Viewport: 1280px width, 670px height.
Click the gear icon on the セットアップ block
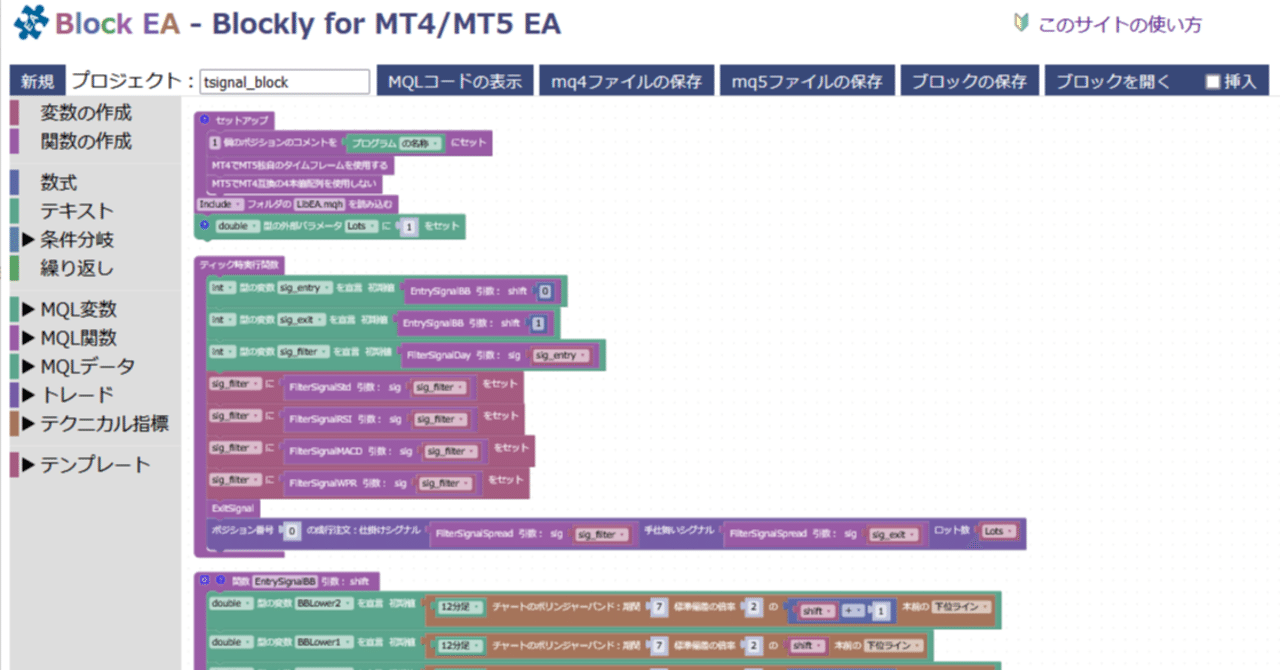tap(205, 120)
